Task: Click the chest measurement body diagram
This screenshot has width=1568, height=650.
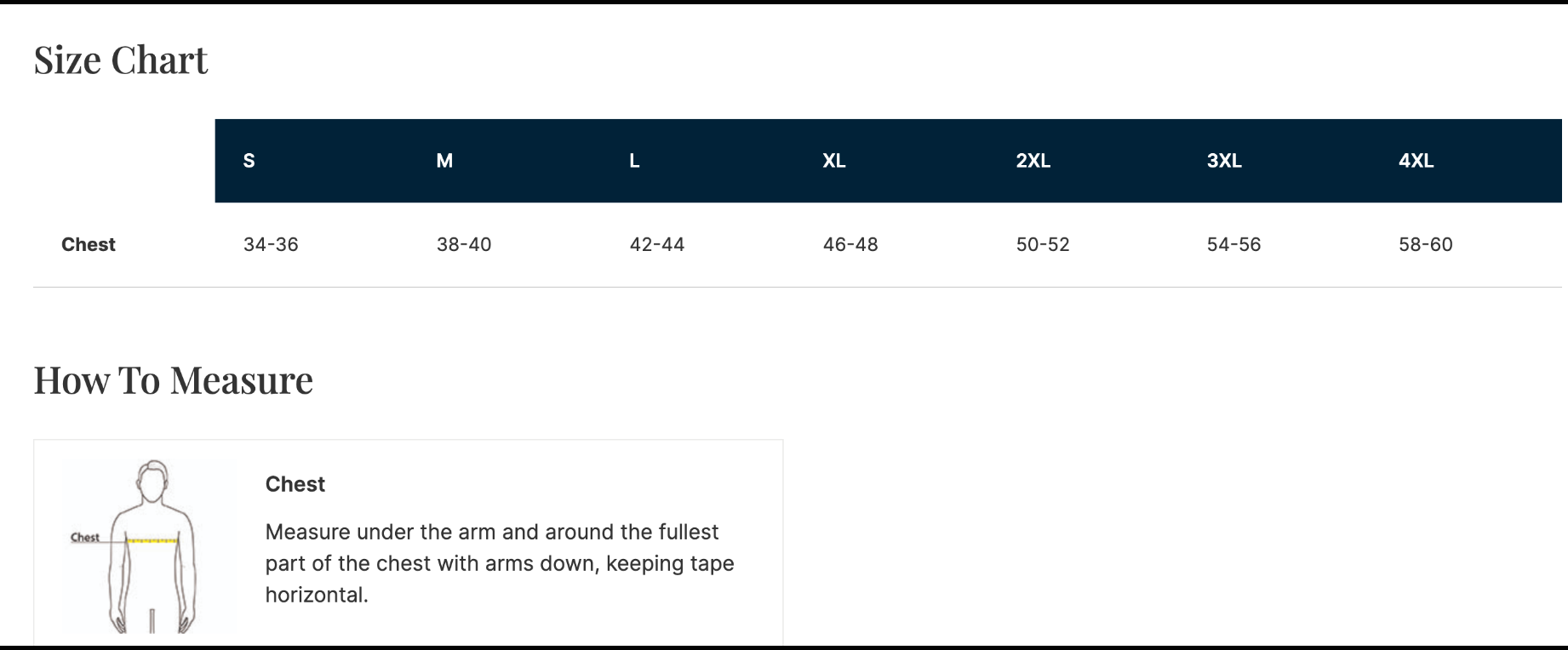Action: (149, 546)
